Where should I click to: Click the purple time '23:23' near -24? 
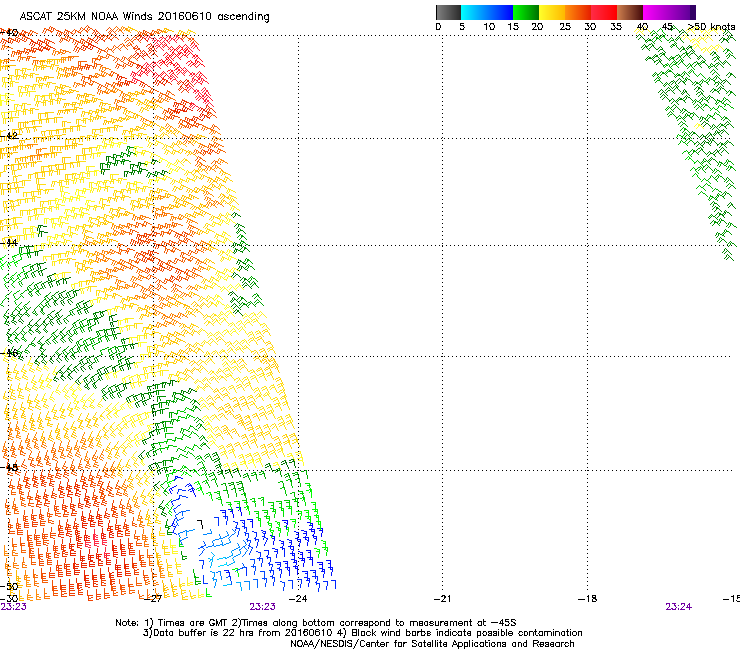[262, 607]
